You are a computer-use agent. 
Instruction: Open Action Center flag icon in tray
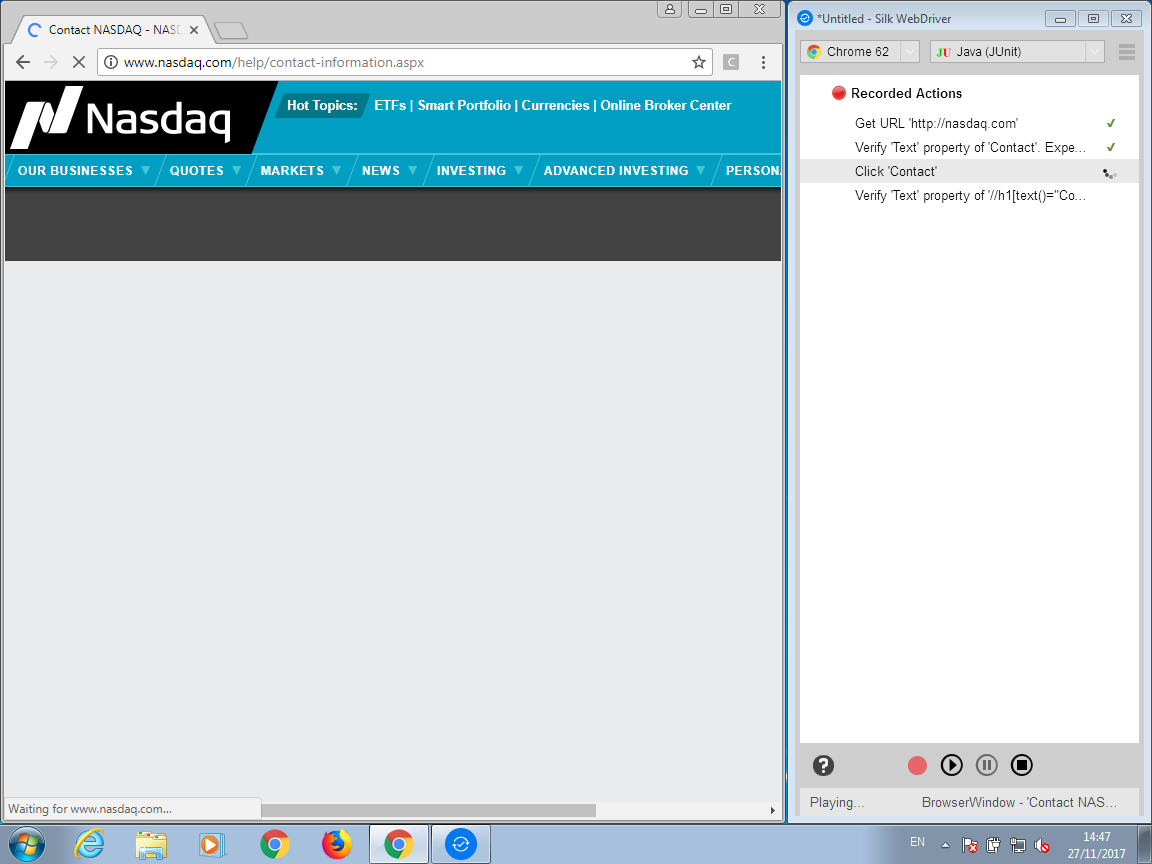(969, 846)
